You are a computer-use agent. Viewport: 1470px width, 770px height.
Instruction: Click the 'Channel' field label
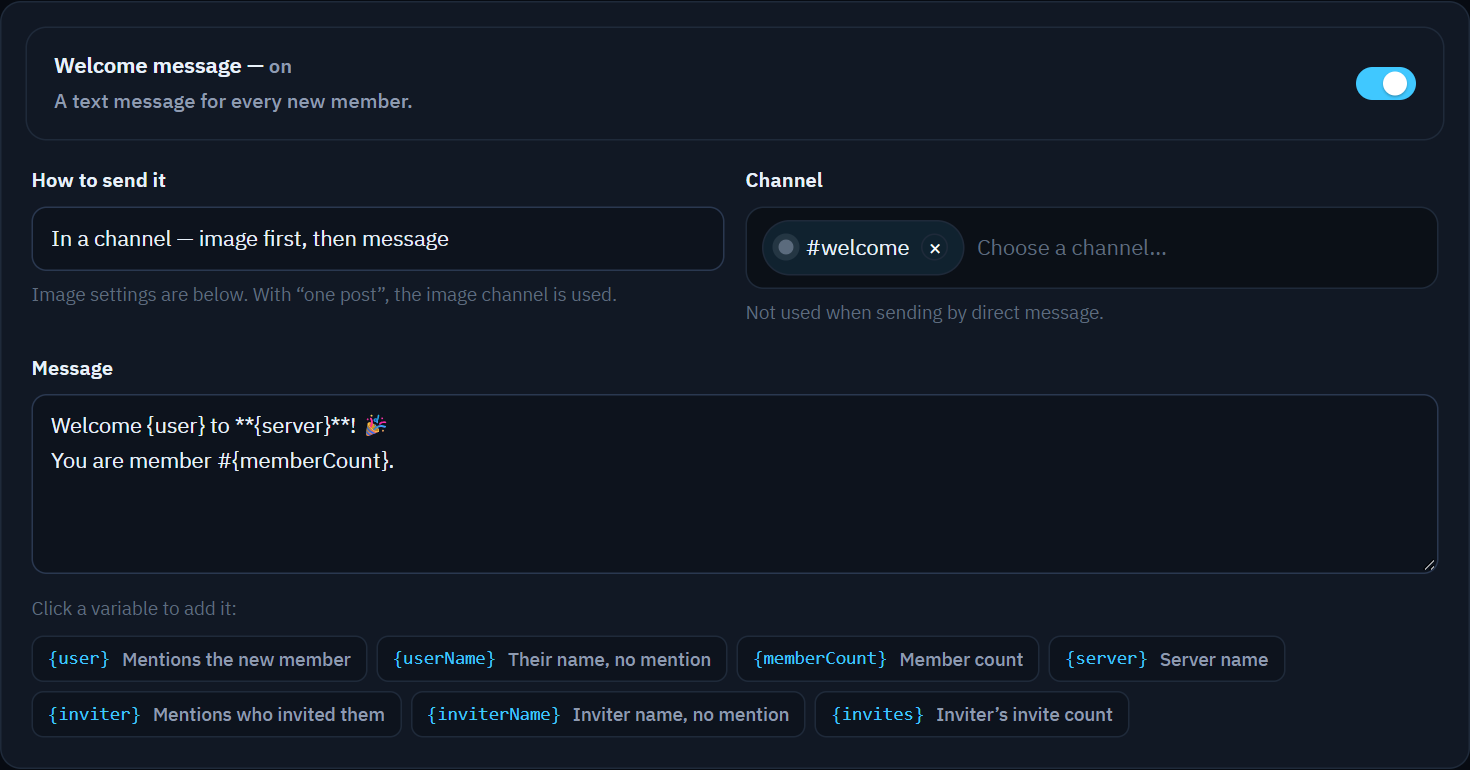tap(784, 180)
